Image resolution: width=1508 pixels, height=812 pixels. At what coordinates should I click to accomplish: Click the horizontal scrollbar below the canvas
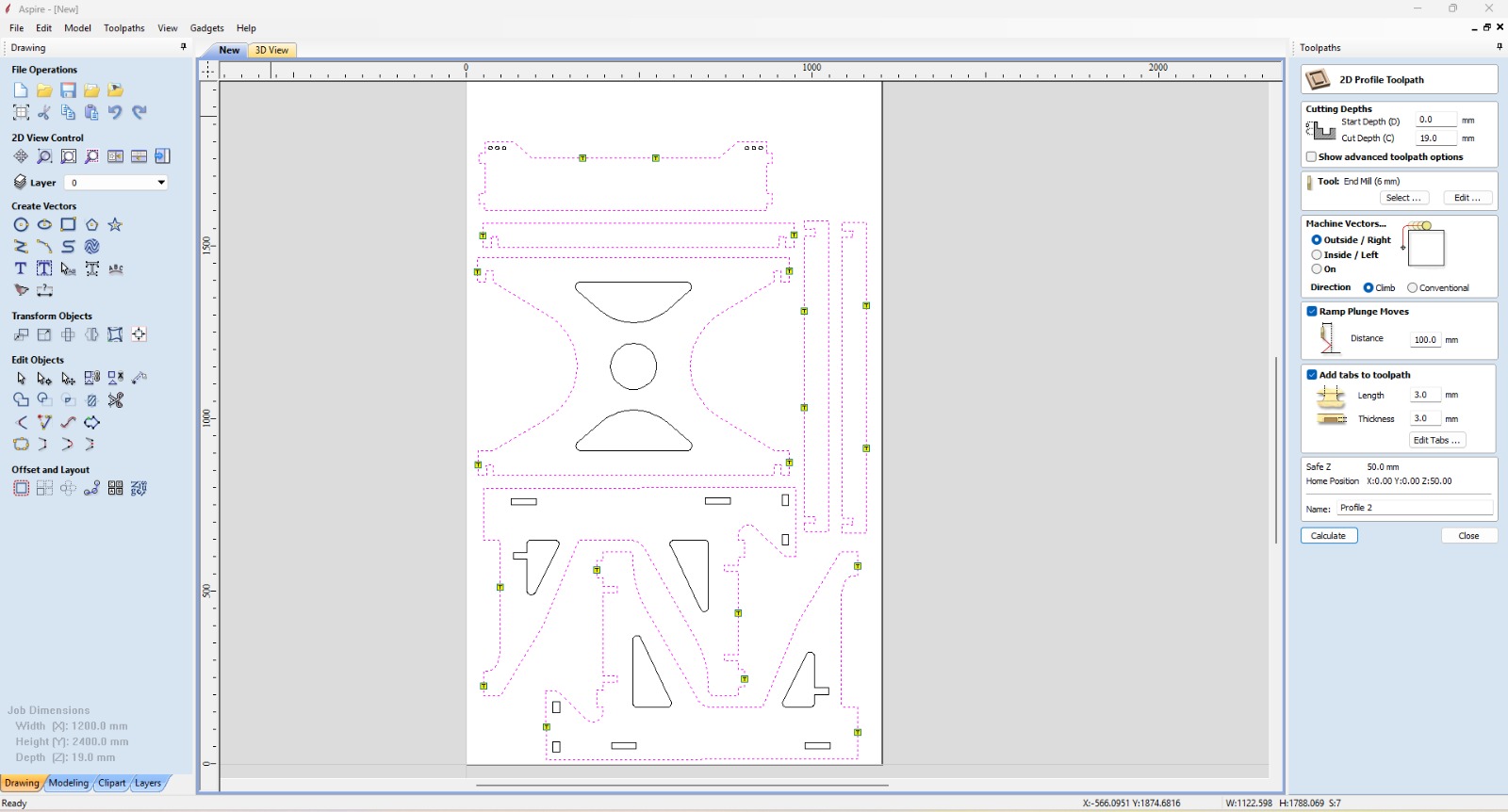coord(682,785)
